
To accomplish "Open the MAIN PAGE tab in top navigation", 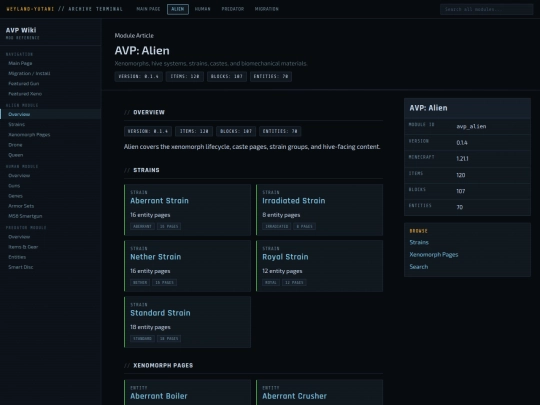I will tap(148, 9).
